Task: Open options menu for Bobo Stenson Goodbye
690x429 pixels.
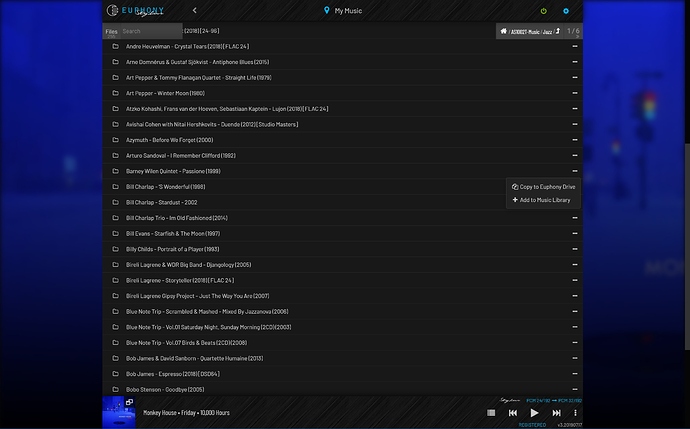Action: point(575,389)
